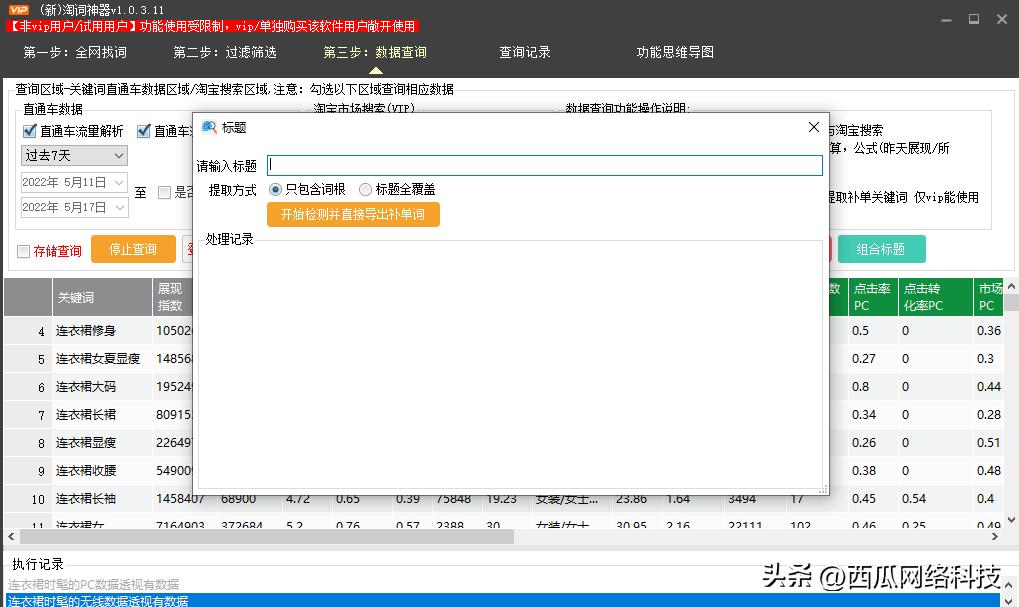Click the VIP logo in title bar
Viewport: 1019px width, 607px height.
(x=18, y=10)
